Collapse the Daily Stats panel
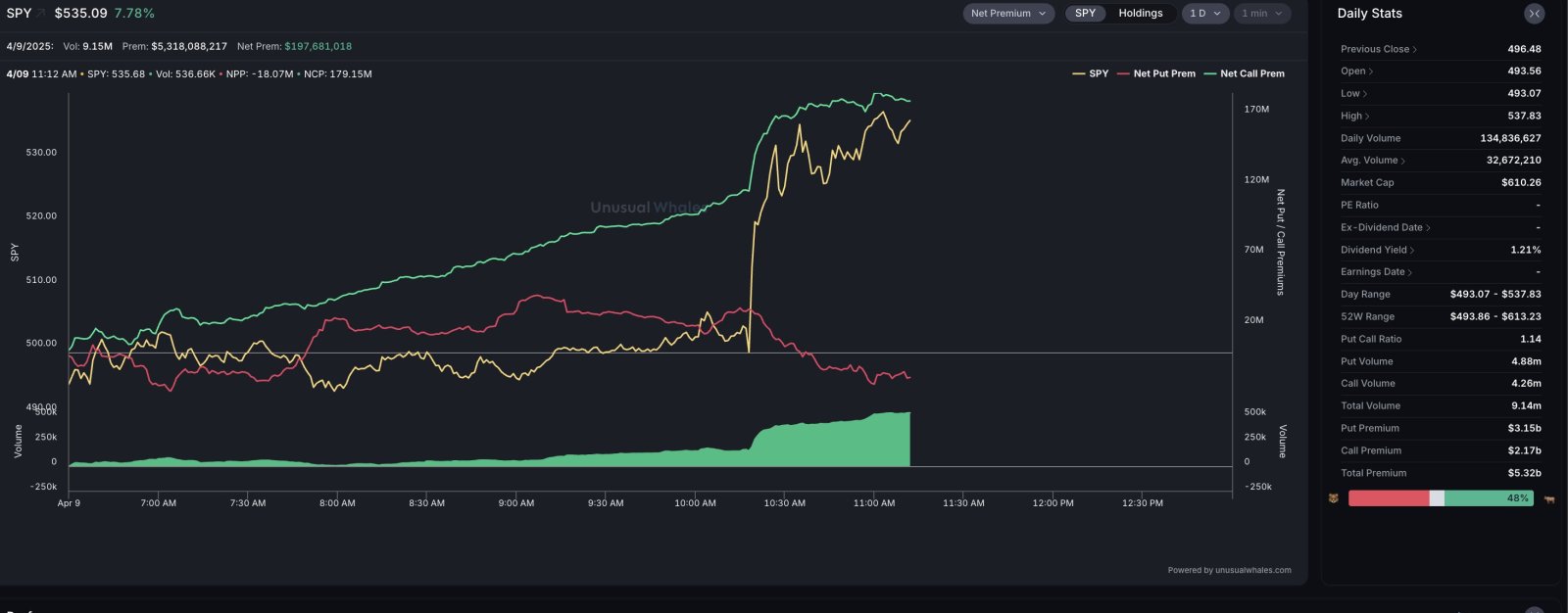1568x613 pixels. [1534, 14]
